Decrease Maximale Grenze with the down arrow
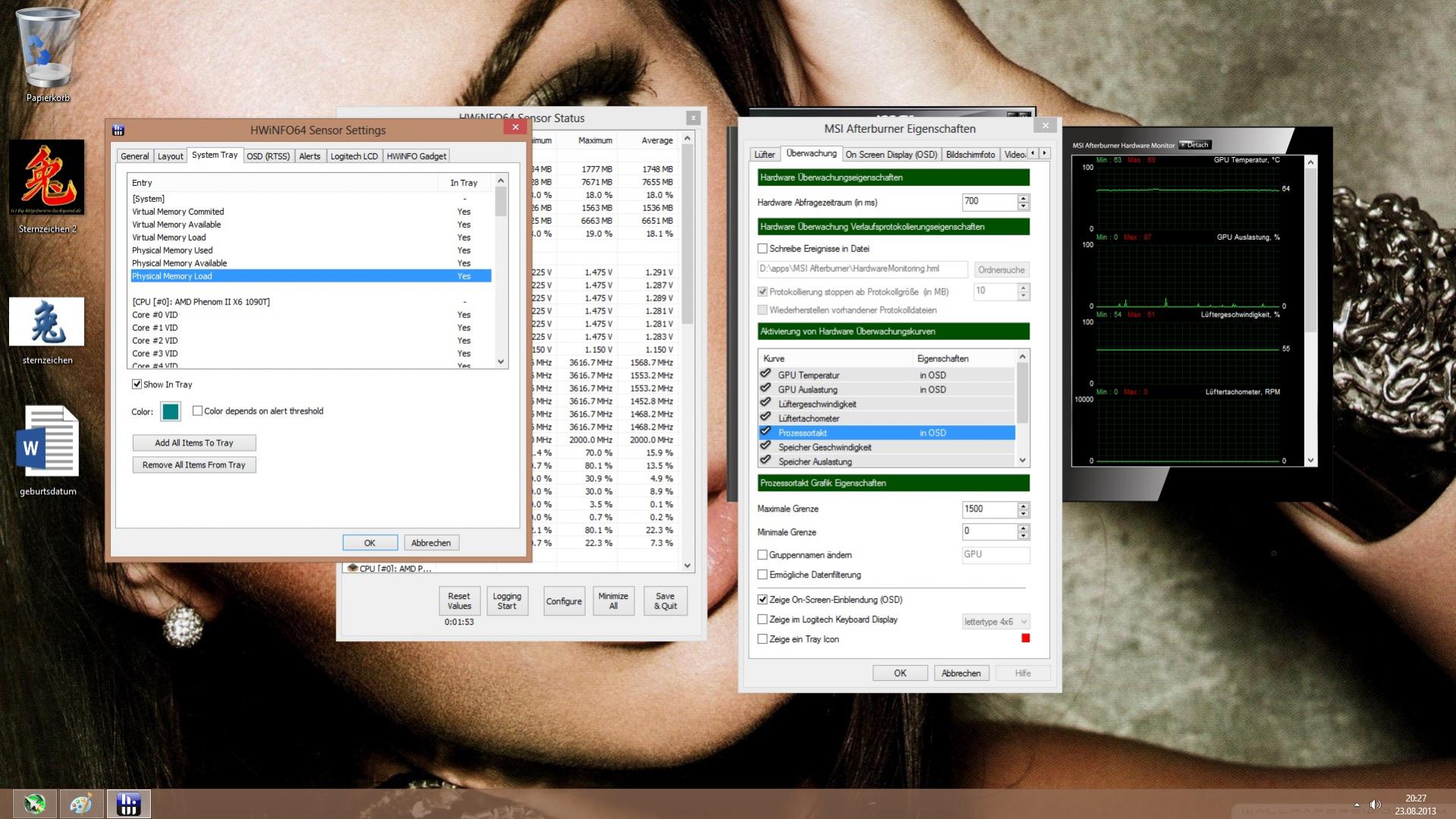The height and width of the screenshot is (819, 1456). point(1024,513)
